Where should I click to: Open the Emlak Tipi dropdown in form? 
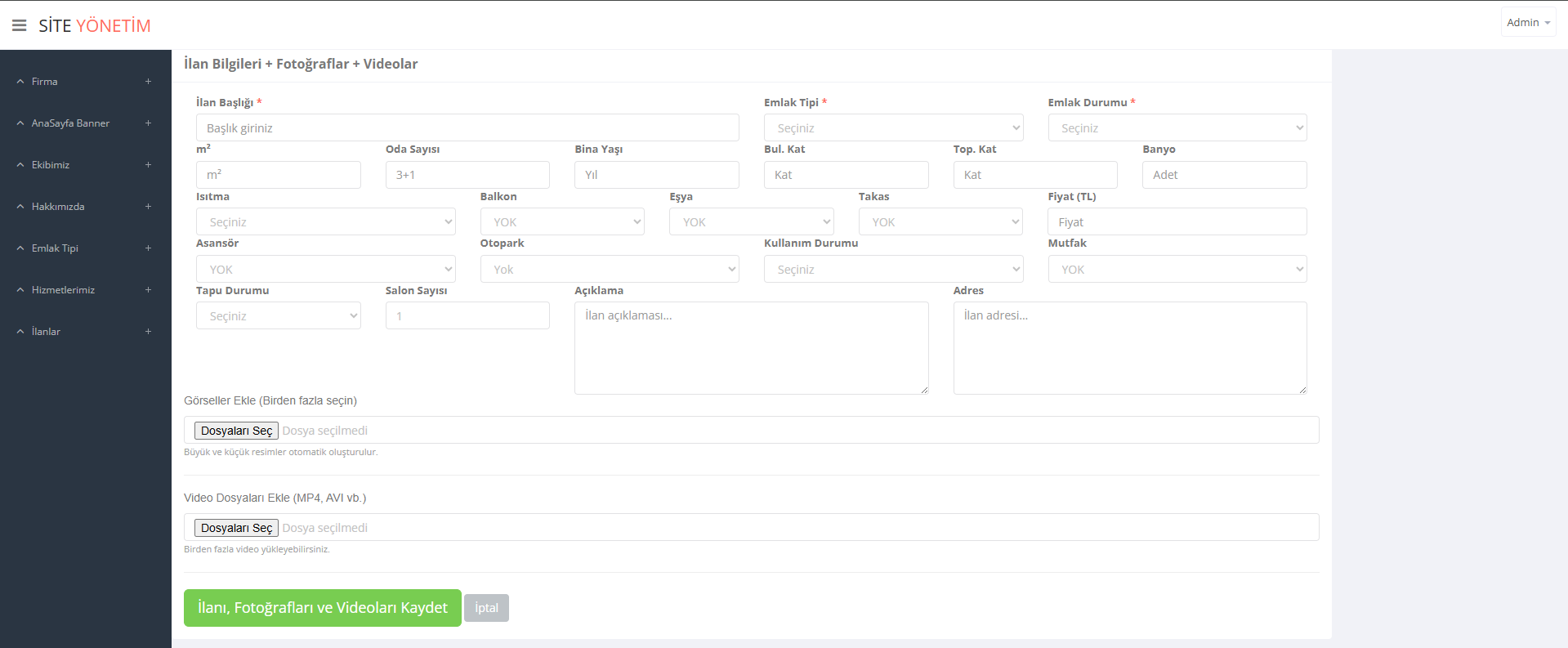[x=893, y=128]
